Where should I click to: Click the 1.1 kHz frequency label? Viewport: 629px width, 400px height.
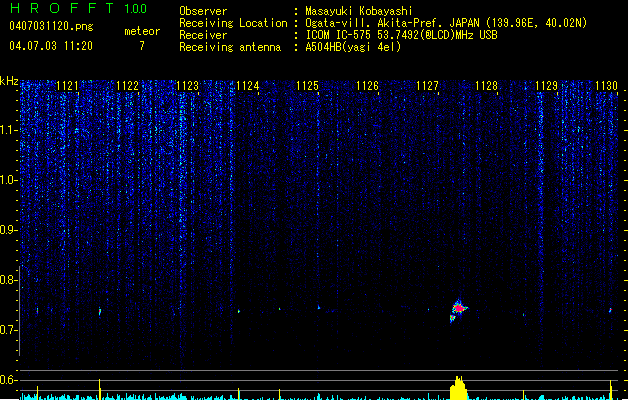coord(8,130)
